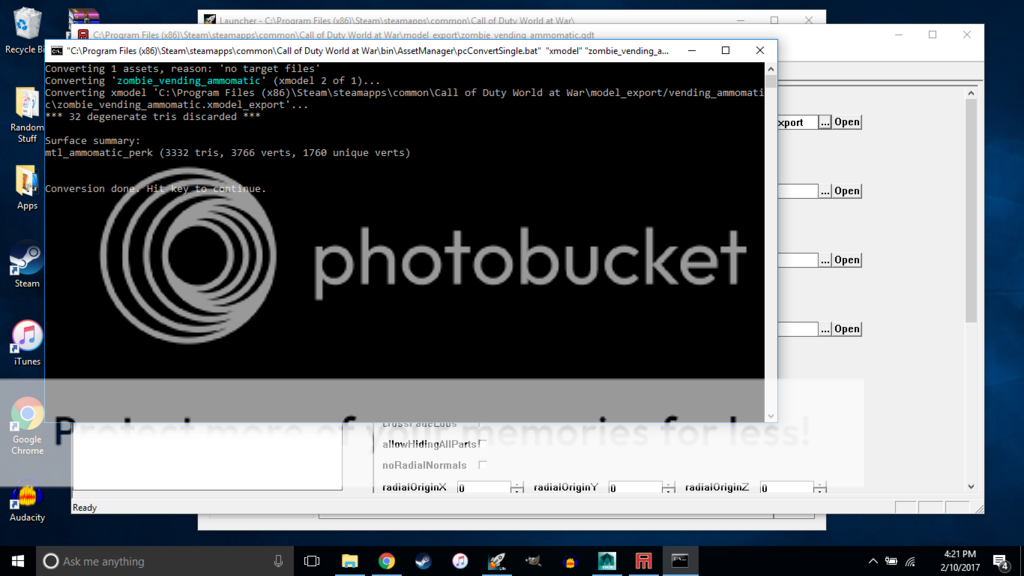Open Task View from the taskbar
The image size is (1024, 576).
(x=312, y=561)
